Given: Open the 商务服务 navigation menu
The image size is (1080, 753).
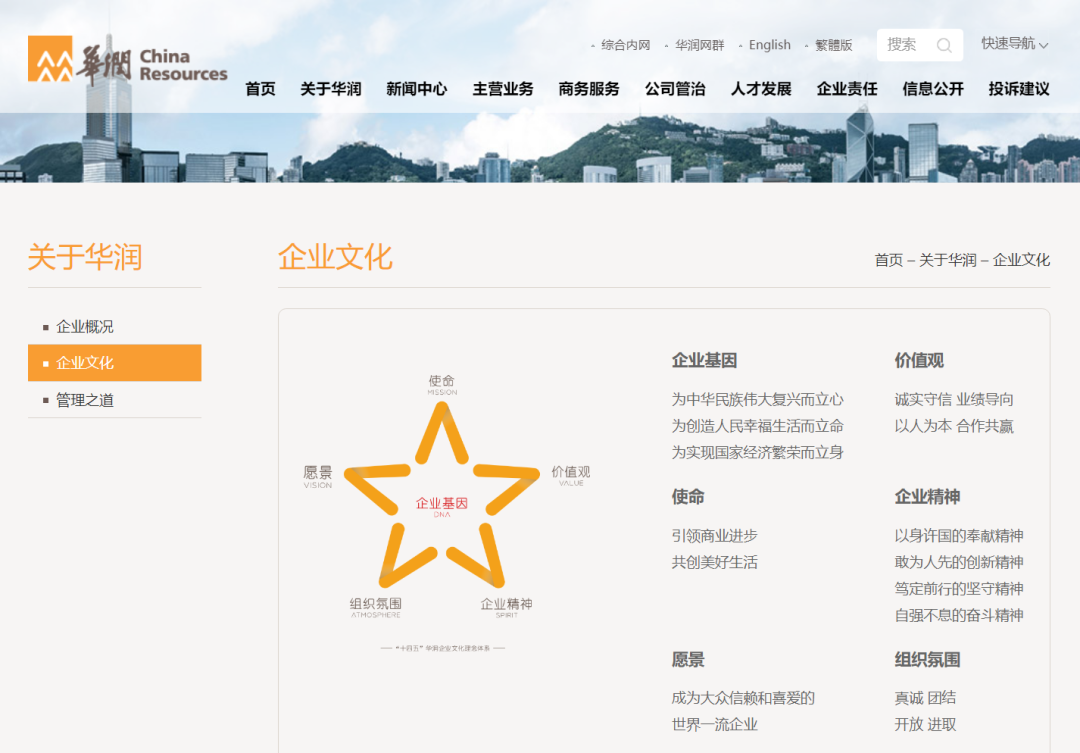Looking at the screenshot, I should (589, 89).
